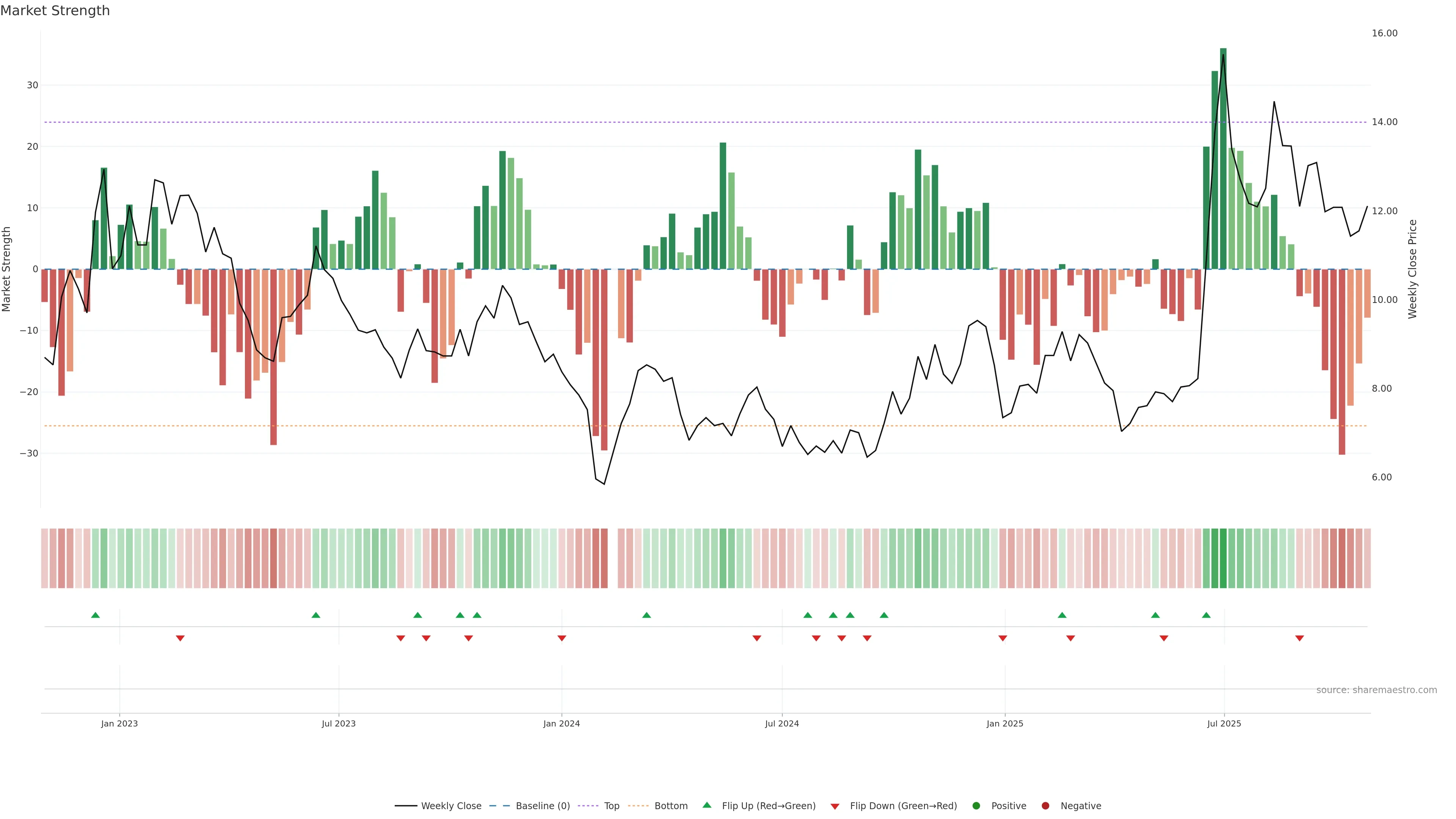Click the red flip-down marker at Jan 2025

tap(1003, 638)
